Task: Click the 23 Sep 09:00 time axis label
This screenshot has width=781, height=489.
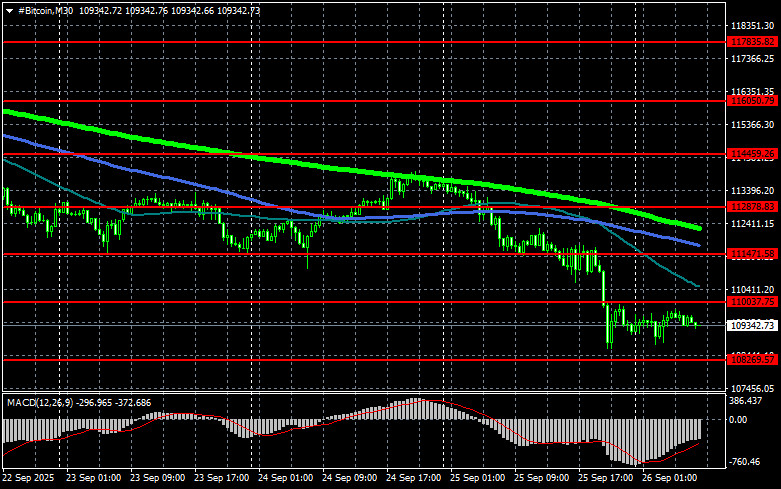Action: [x=157, y=478]
